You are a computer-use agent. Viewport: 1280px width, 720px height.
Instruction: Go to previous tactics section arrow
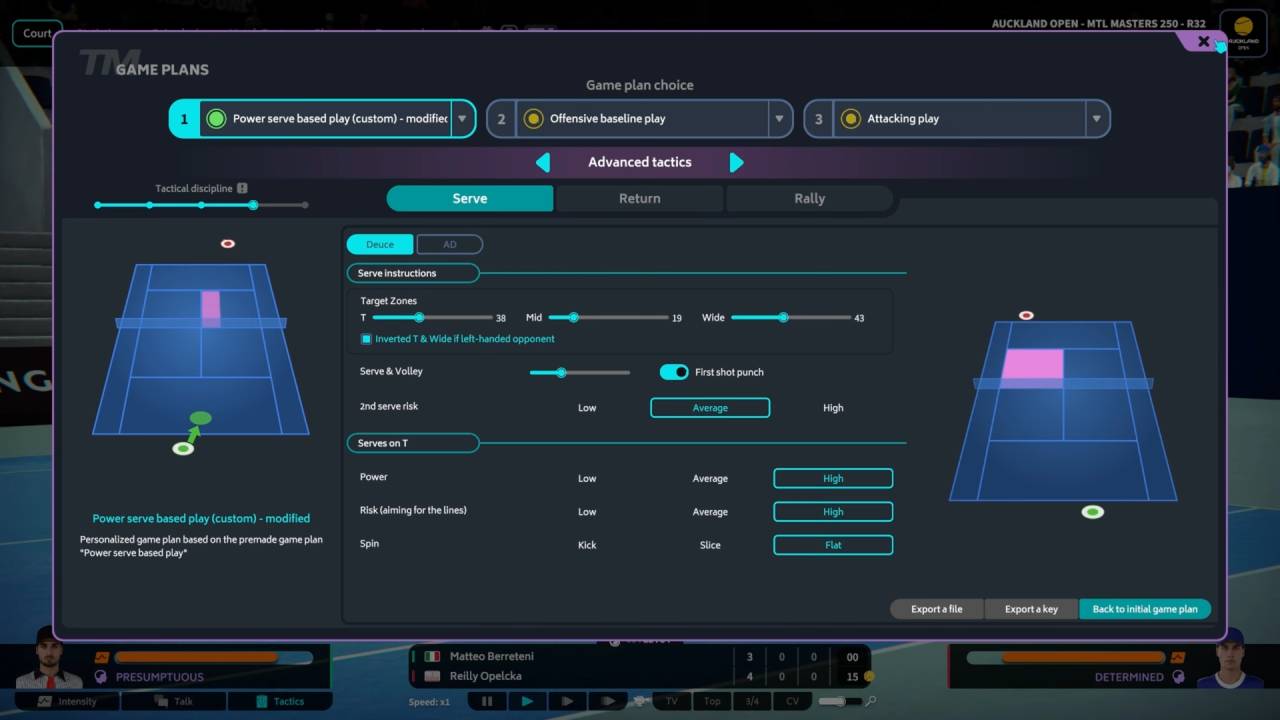point(543,162)
